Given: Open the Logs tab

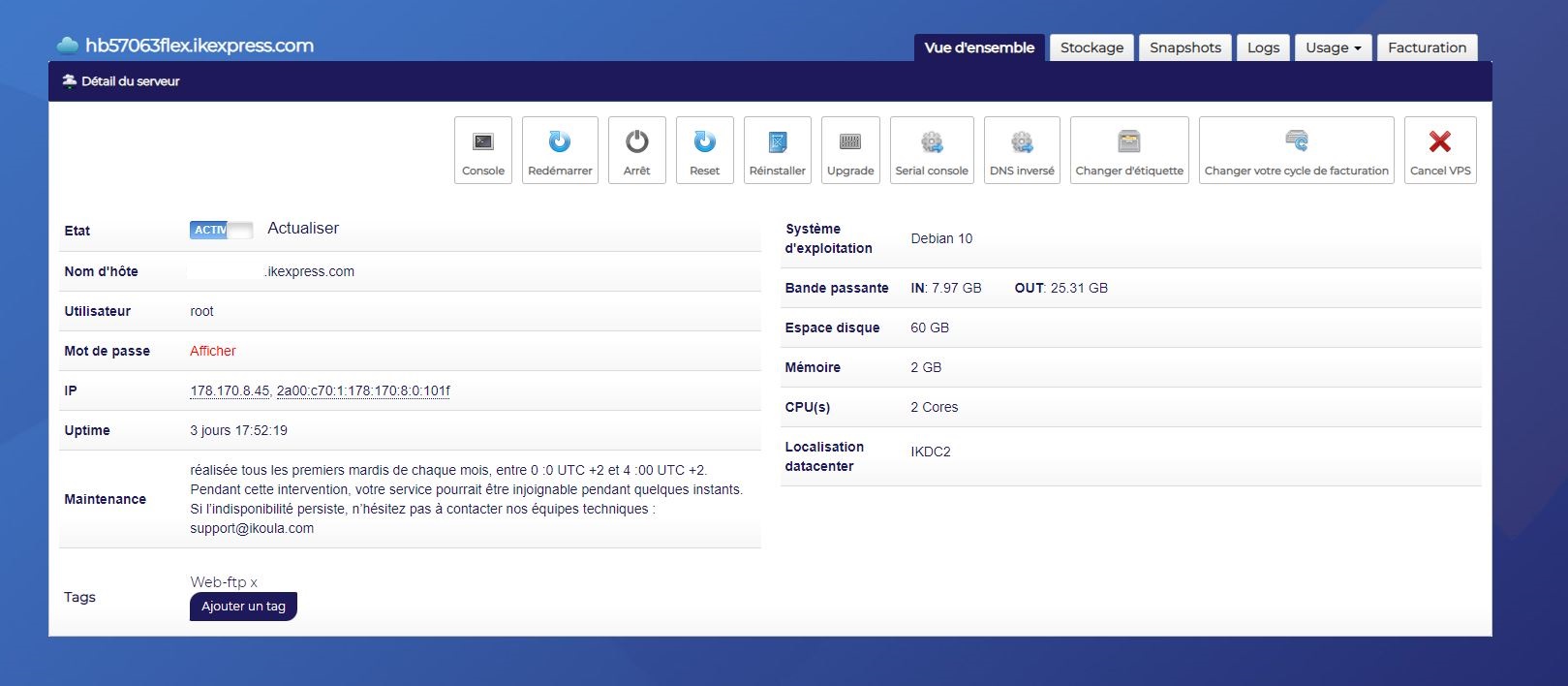Looking at the screenshot, I should (1263, 47).
